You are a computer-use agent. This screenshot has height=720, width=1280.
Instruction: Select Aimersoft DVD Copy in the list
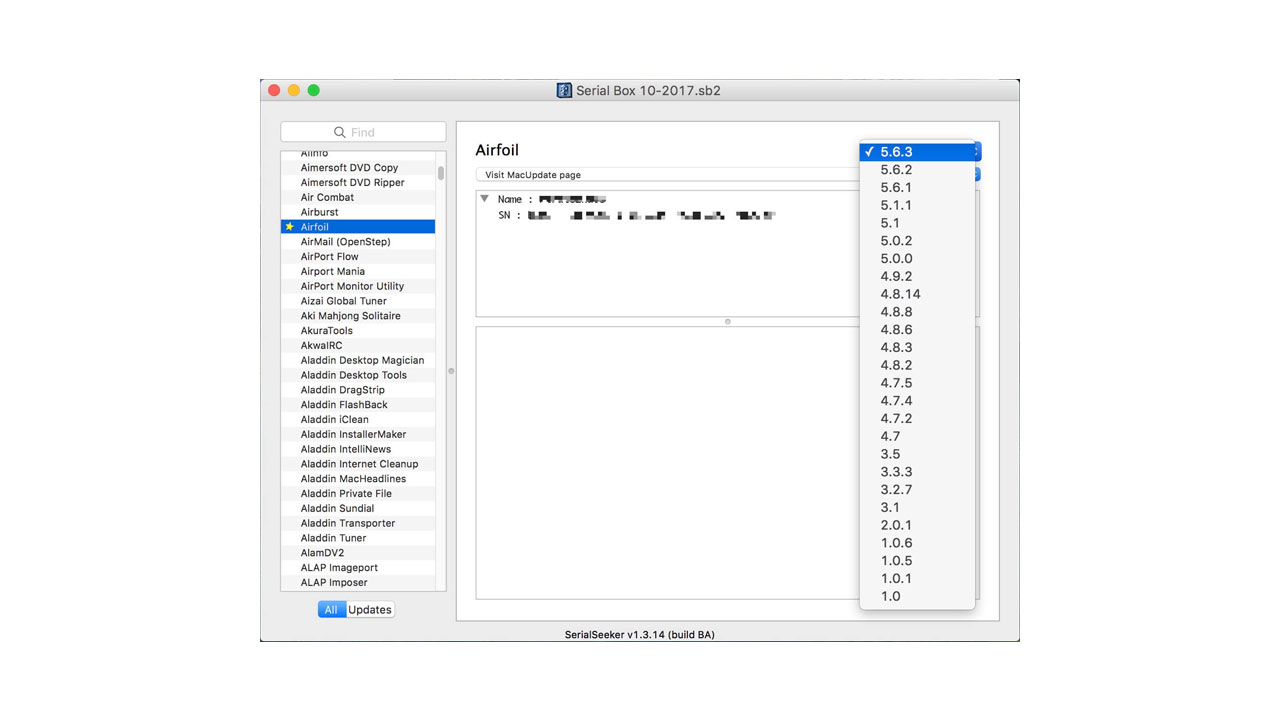pyautogui.click(x=358, y=168)
